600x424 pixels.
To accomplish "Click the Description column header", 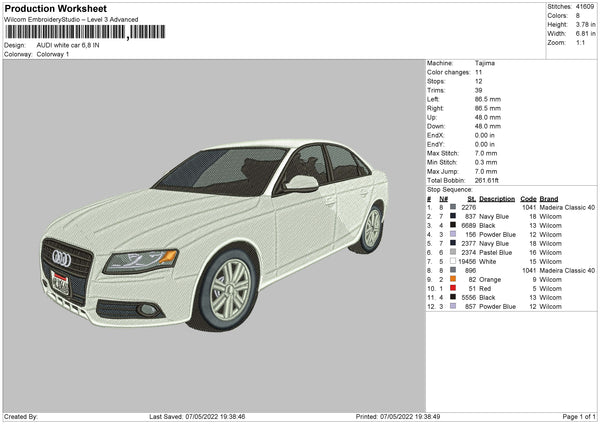I will point(497,198).
